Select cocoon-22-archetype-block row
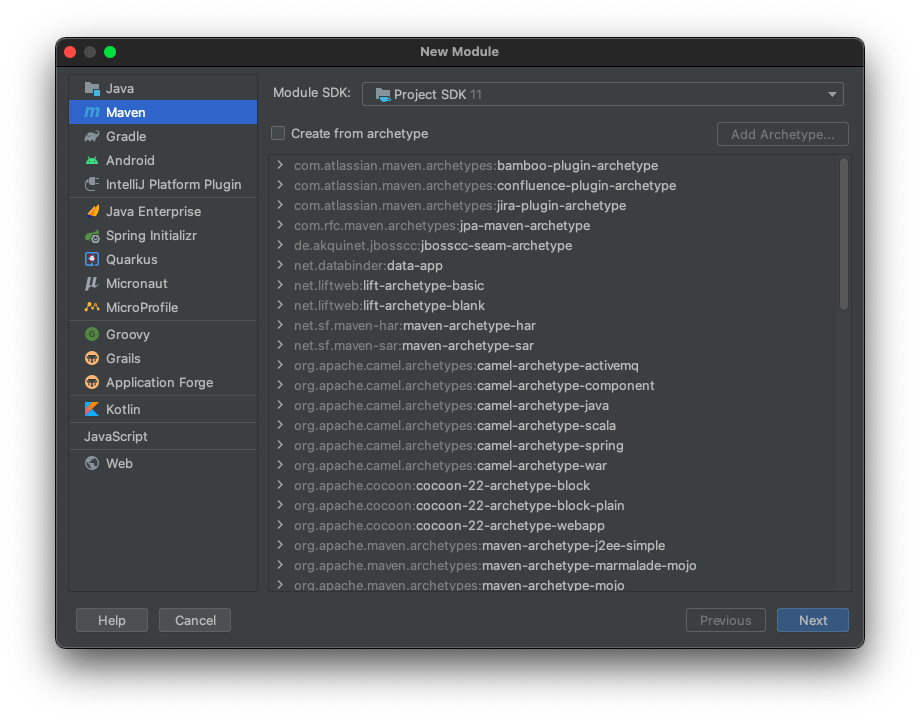This screenshot has height=722, width=920. (x=554, y=485)
